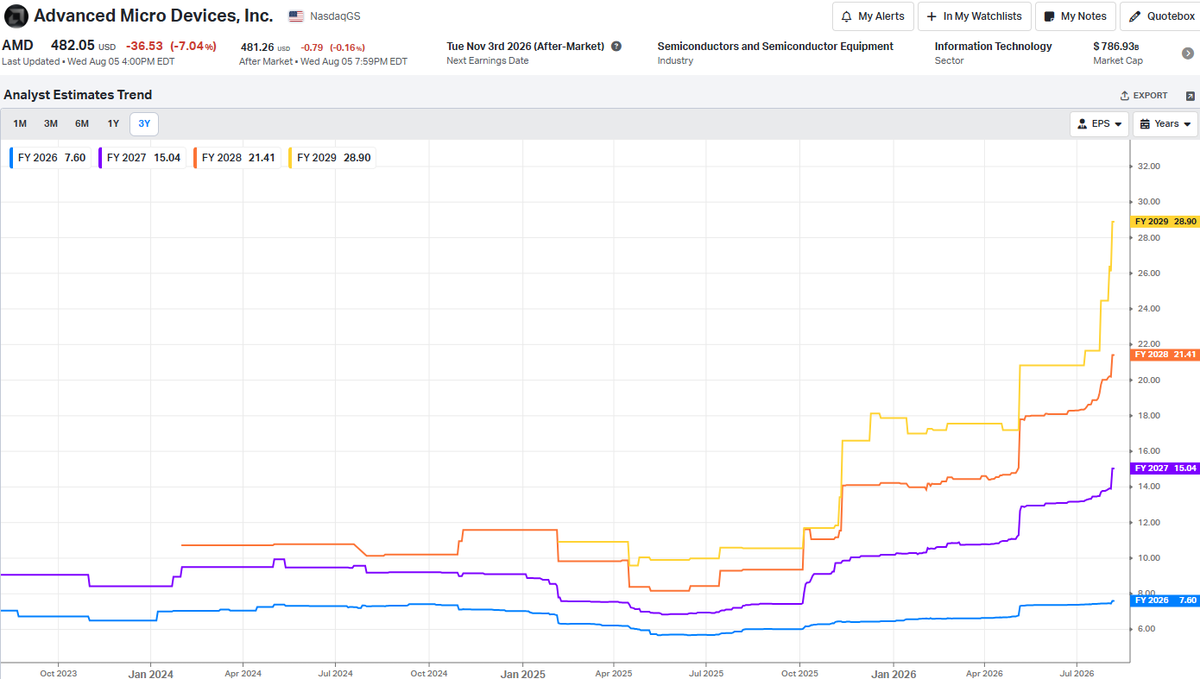Click the NasdaqGS exchange label
The height and width of the screenshot is (679, 1200).
(335, 17)
